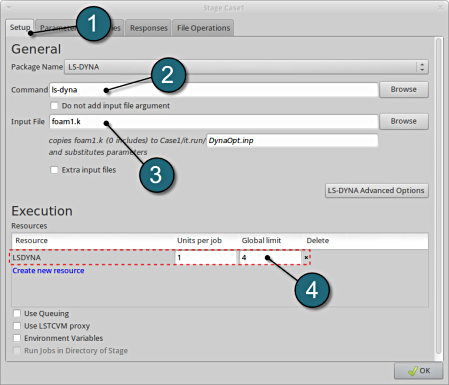Enable Use Queuing checkbox
449x385 pixels.
coord(17,313)
